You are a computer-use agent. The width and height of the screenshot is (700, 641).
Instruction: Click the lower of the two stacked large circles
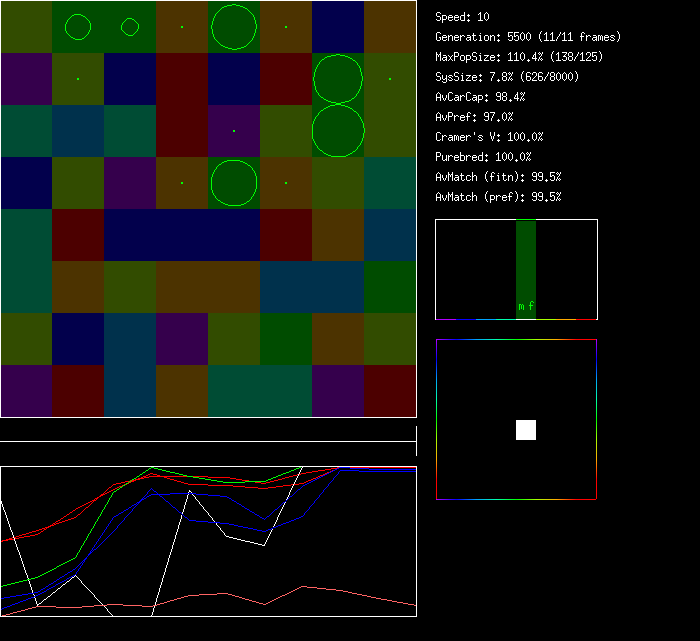(x=338, y=131)
